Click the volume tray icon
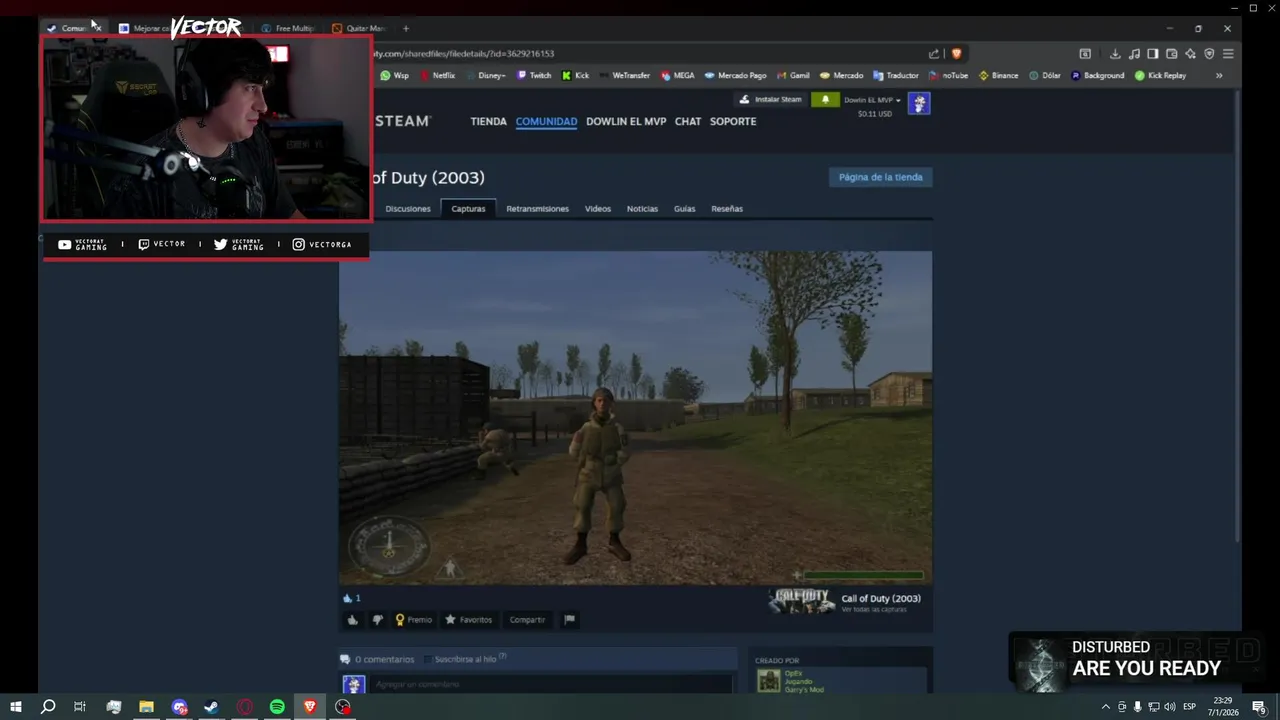This screenshot has height=720, width=1280. (1170, 707)
